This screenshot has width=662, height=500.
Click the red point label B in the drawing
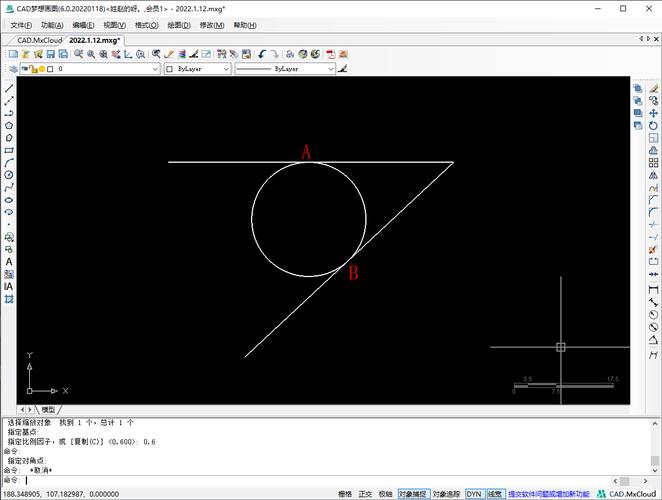pyautogui.click(x=354, y=273)
